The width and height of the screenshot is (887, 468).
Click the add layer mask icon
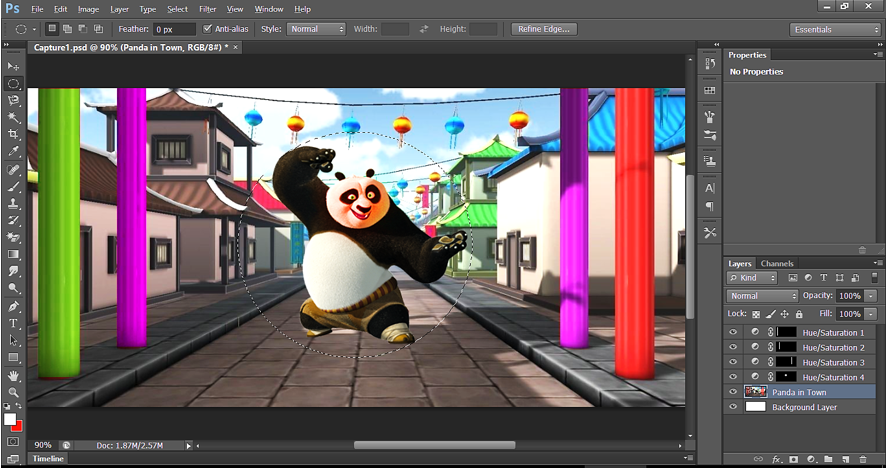click(794, 459)
